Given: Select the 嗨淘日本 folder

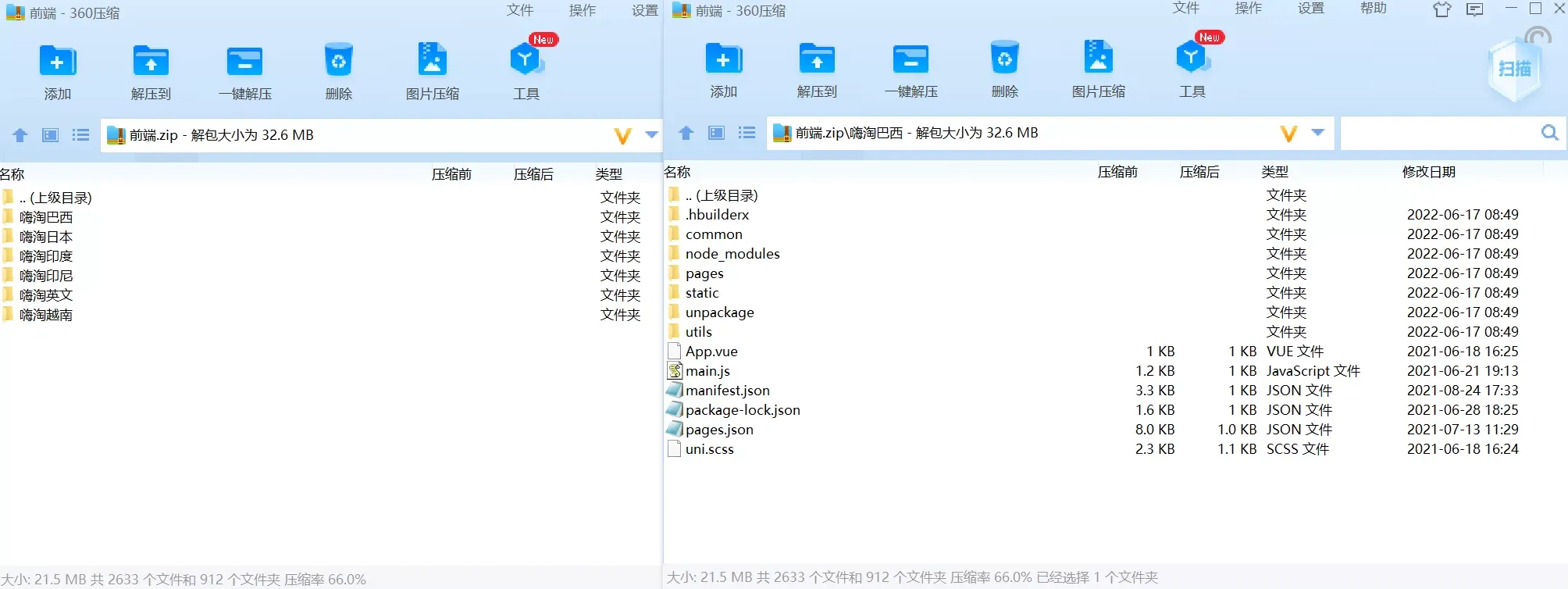Looking at the screenshot, I should pyautogui.click(x=46, y=237).
